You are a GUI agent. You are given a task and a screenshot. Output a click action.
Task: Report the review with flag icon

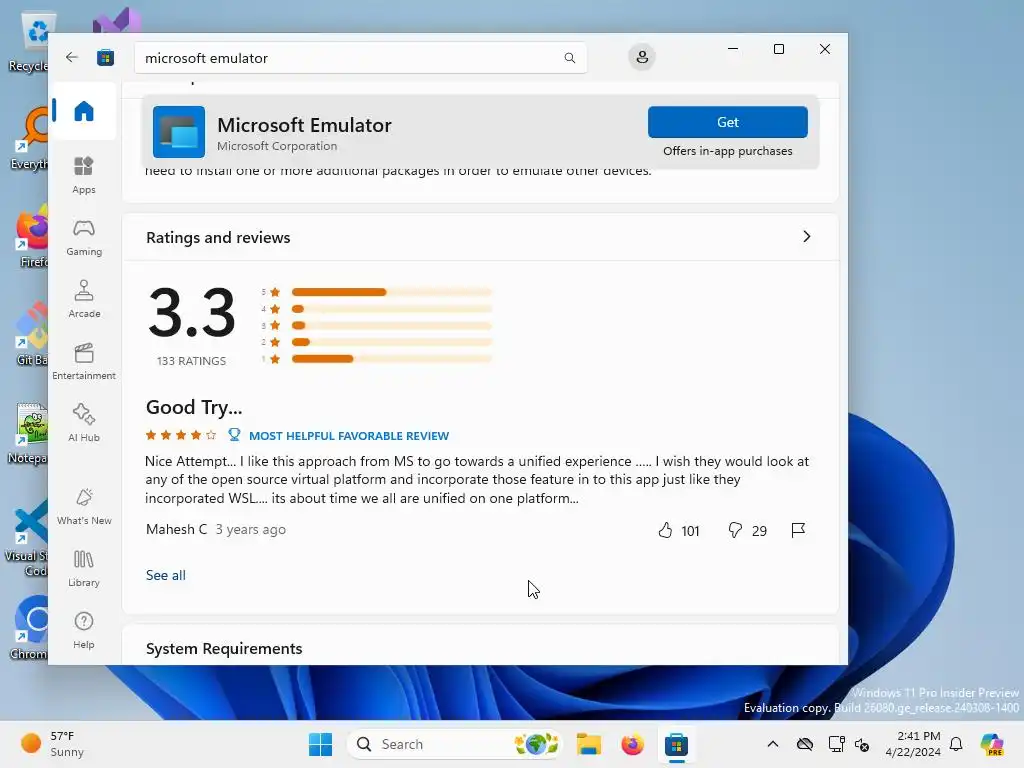point(797,530)
